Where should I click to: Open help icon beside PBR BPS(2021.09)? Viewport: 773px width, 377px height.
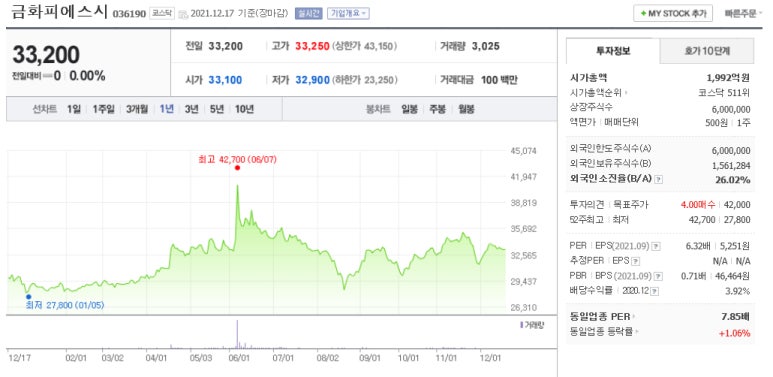click(x=658, y=276)
